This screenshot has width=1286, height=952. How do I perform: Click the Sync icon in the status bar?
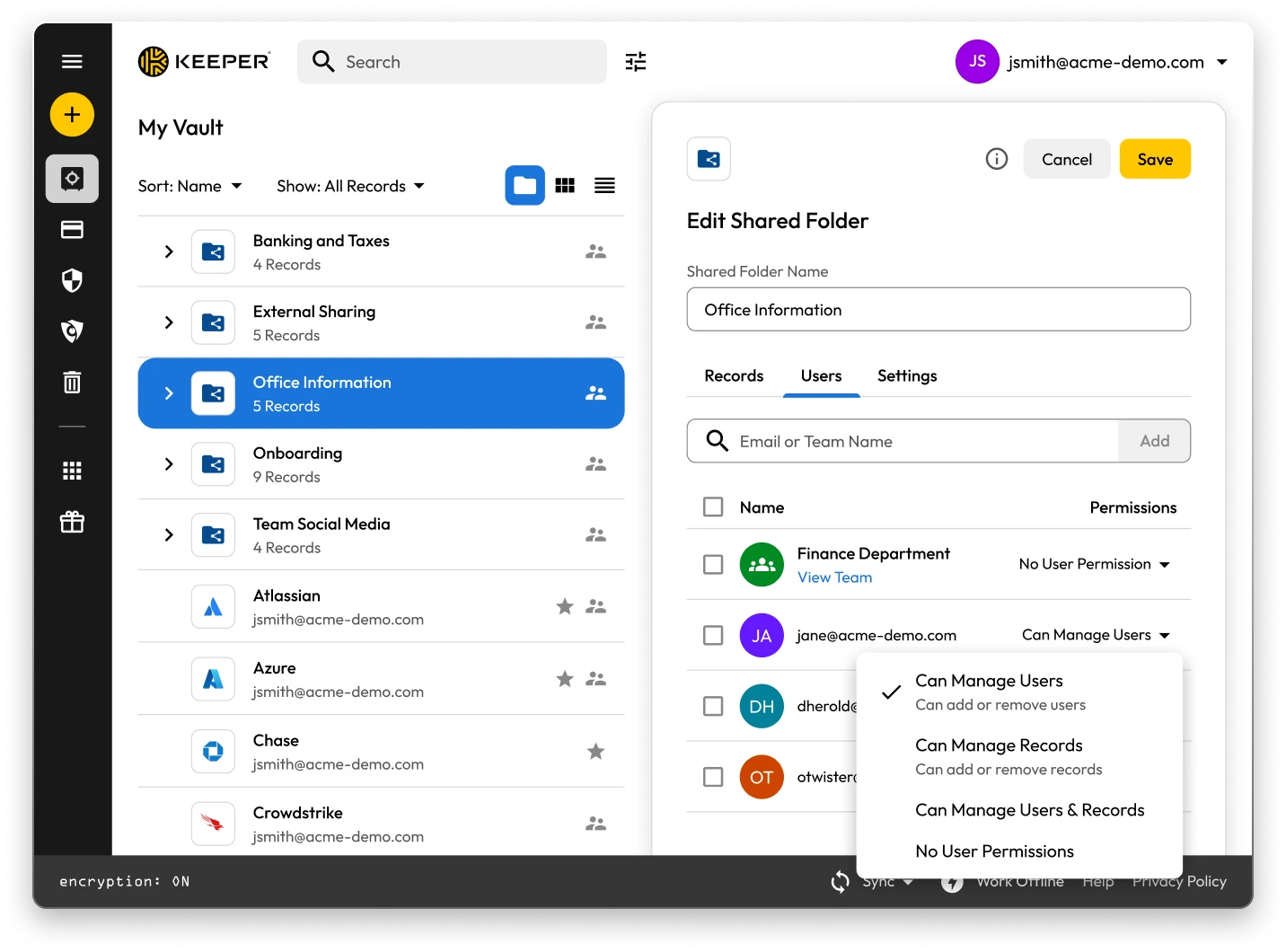[x=840, y=882]
